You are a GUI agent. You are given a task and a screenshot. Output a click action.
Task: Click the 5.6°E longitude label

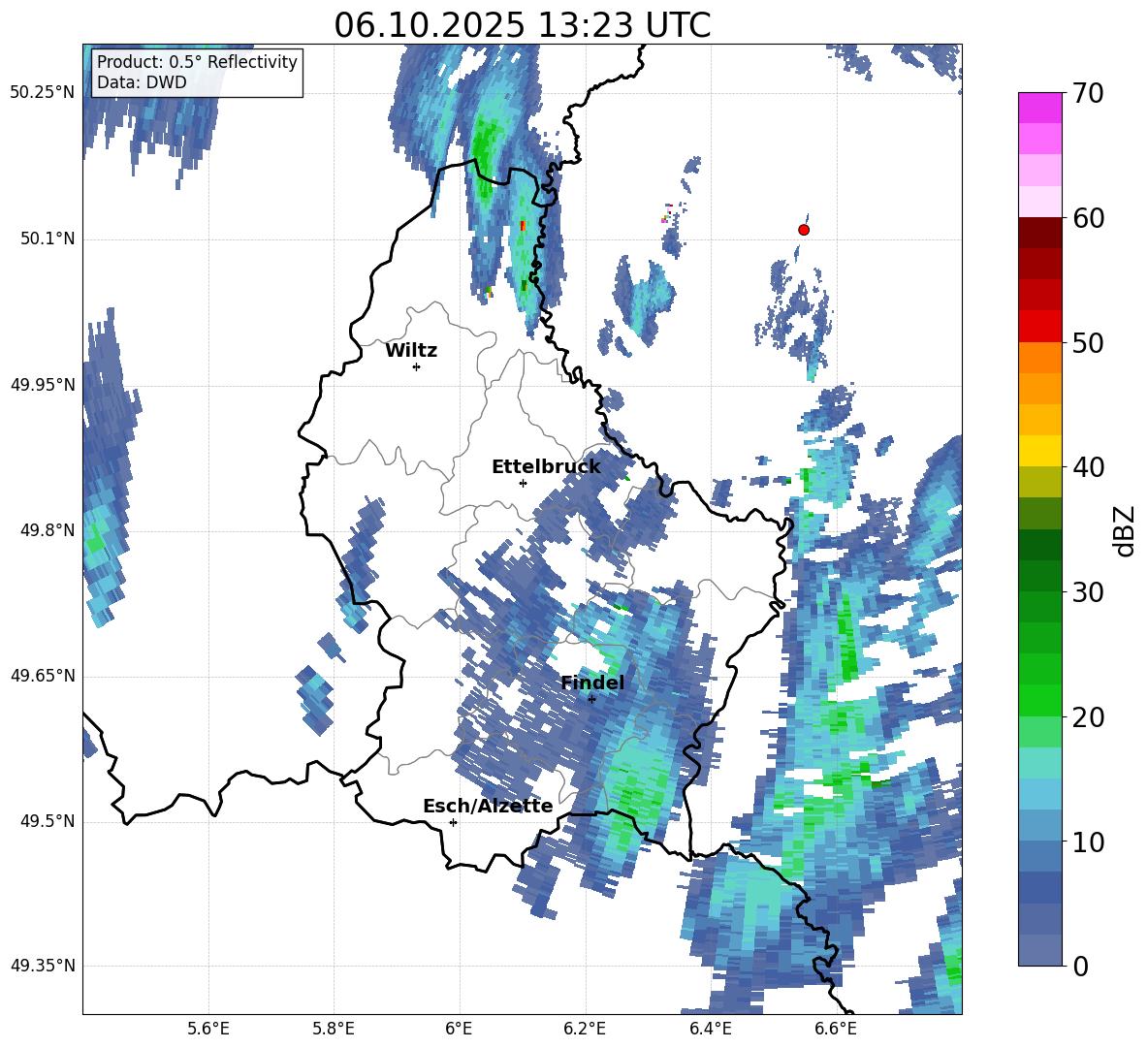(208, 1029)
